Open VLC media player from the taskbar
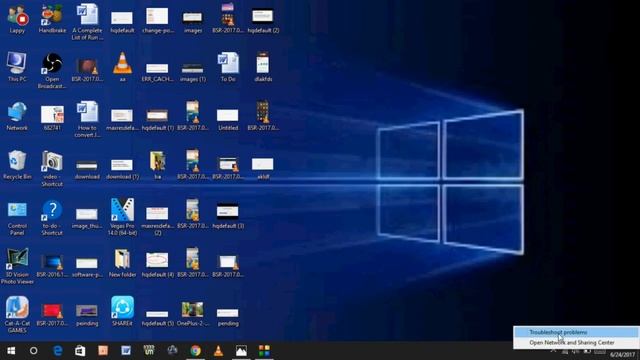This screenshot has width=640, height=360. click(218, 351)
